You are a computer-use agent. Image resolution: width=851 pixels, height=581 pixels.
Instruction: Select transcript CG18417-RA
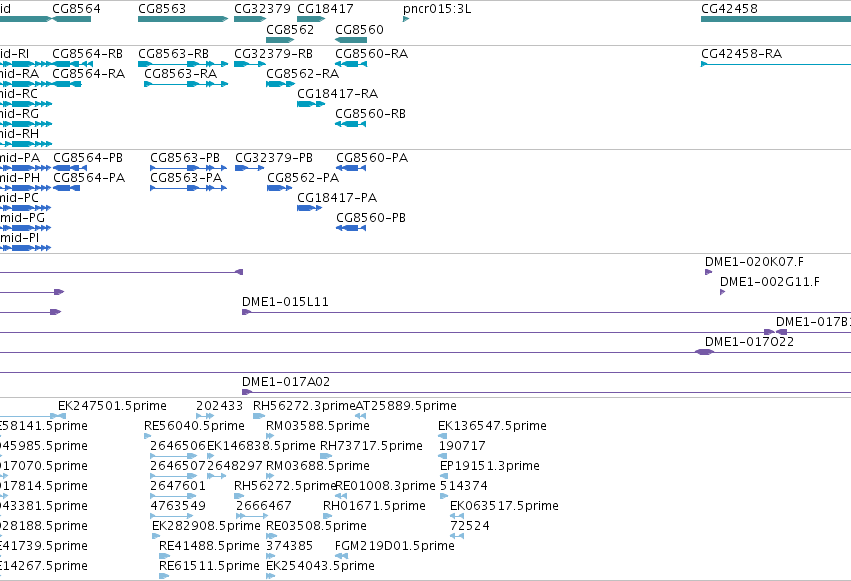click(311, 104)
